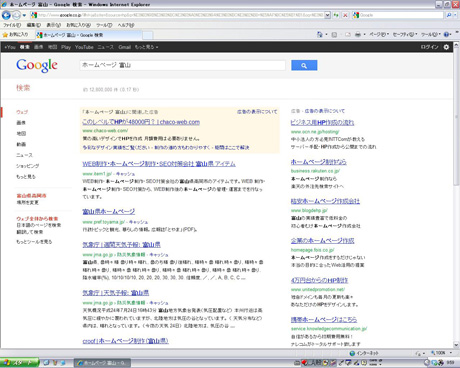The width and height of the screenshot is (460, 368).
Task: Open the 編集(E) menu
Action: point(33,25)
